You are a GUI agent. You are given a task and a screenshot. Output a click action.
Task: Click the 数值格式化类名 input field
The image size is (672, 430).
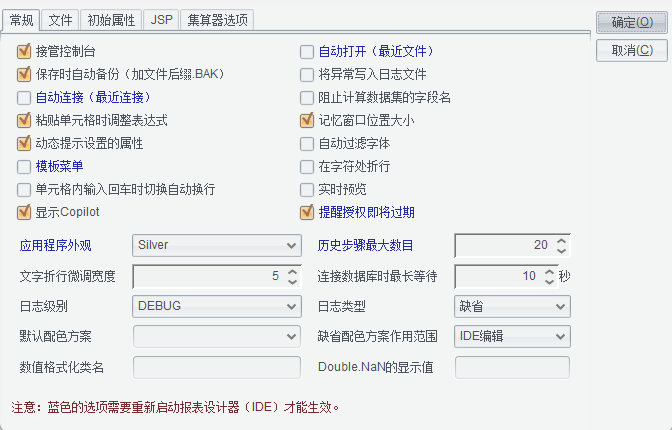[216, 367]
